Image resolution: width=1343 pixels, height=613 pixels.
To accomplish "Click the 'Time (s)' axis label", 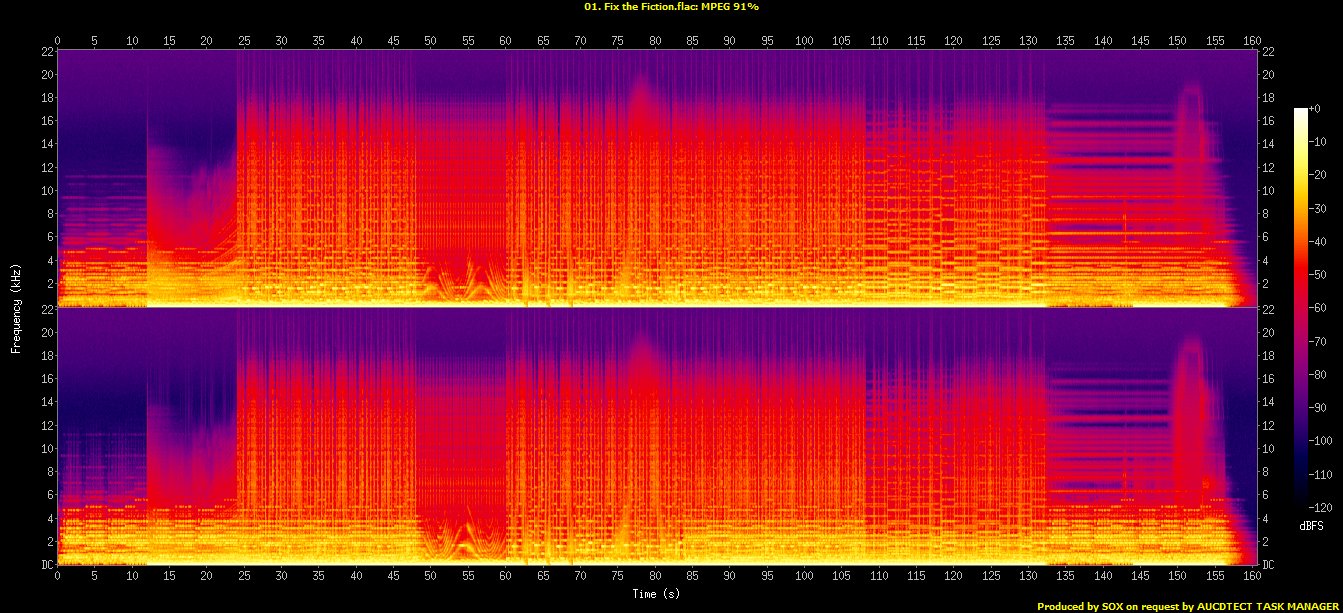I will pos(657,593).
